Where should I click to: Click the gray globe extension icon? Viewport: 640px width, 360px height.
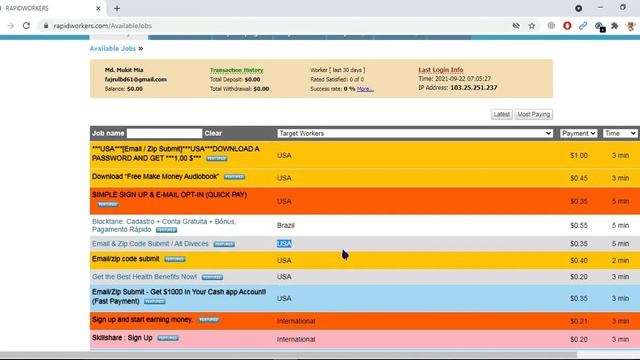point(551,26)
